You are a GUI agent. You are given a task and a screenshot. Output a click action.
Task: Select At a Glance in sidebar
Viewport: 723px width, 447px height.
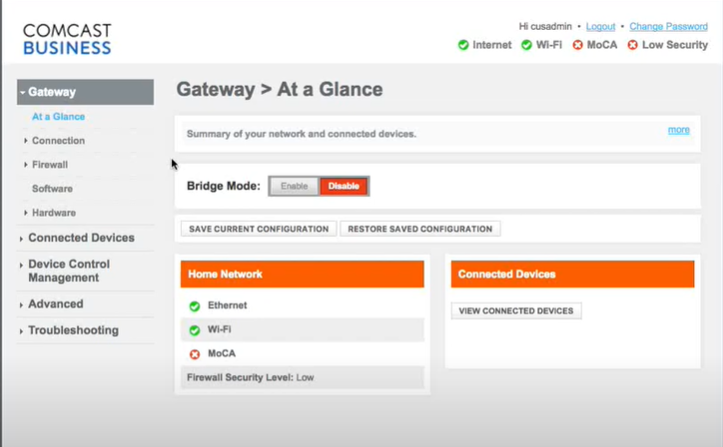click(x=58, y=117)
